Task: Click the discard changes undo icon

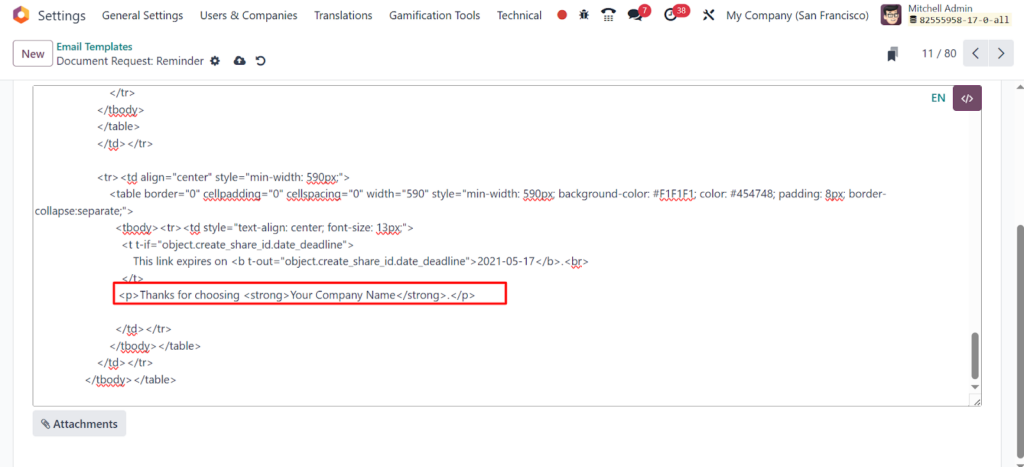Action: click(x=261, y=61)
